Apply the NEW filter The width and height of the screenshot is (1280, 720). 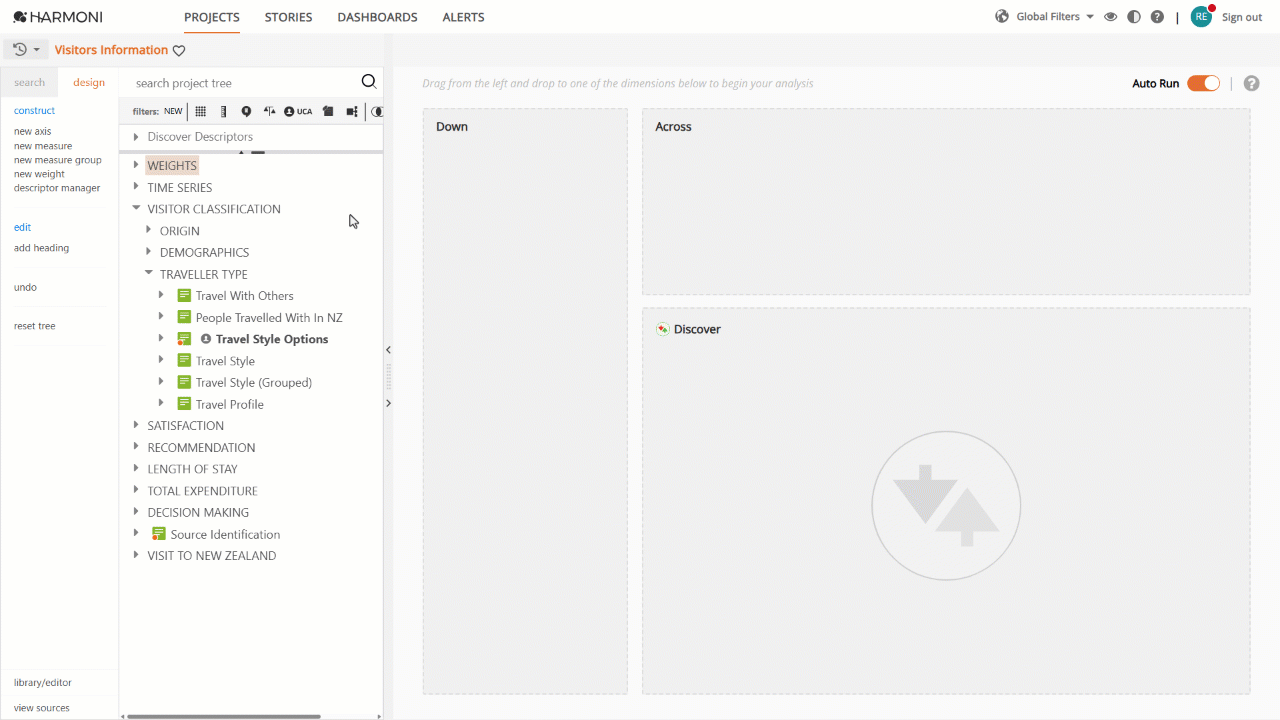click(x=173, y=112)
